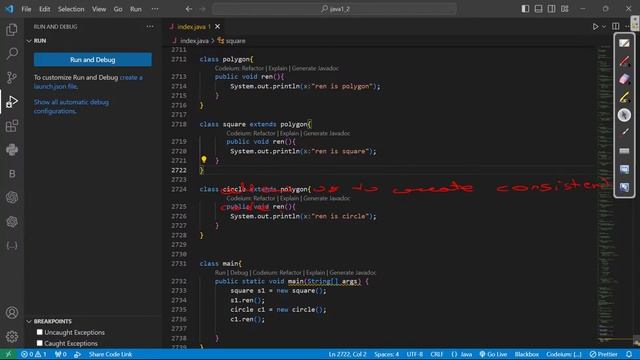
Task: Click Spaces: 4 indentation status item
Action: click(x=387, y=354)
